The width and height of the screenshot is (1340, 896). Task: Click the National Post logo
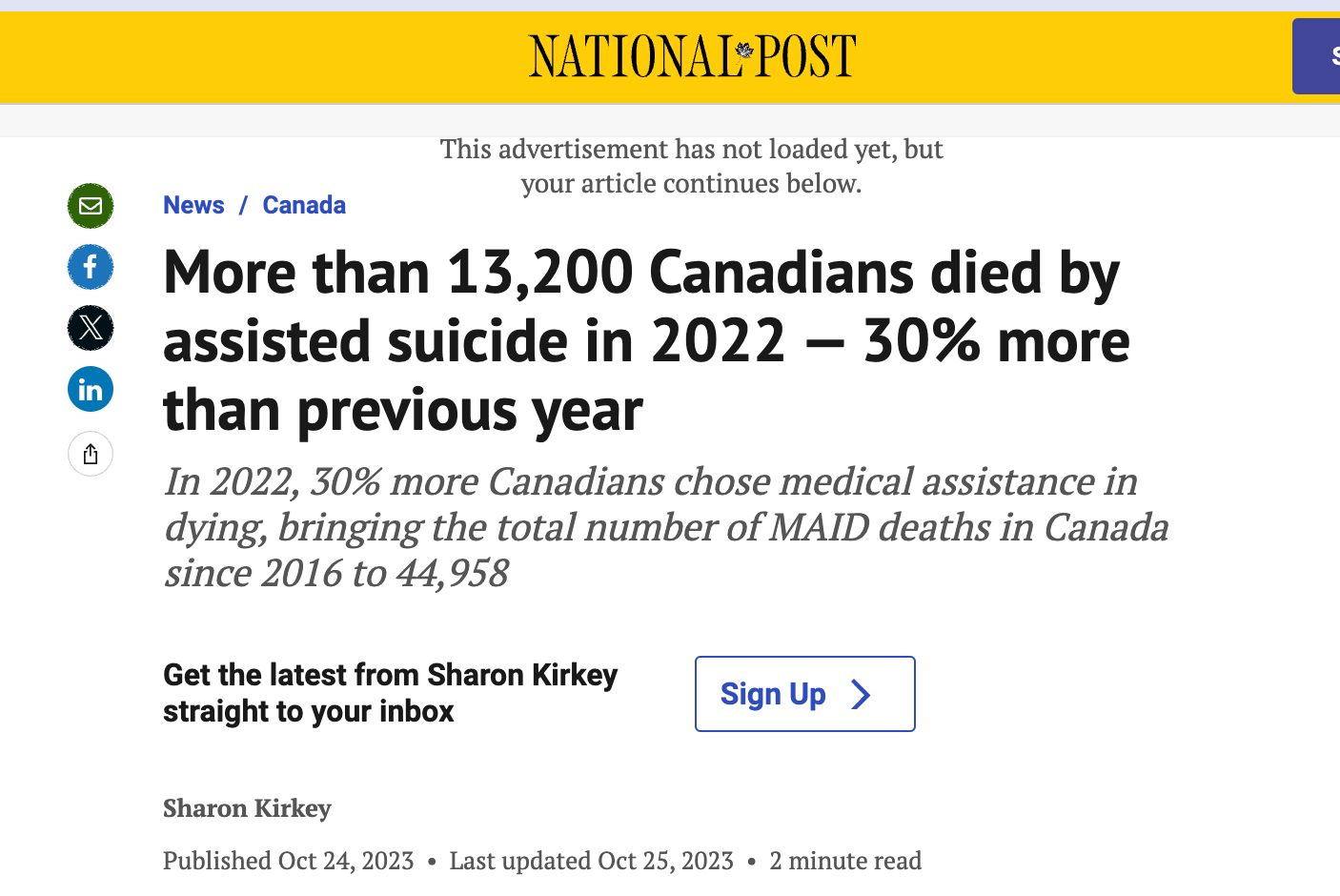click(x=692, y=56)
